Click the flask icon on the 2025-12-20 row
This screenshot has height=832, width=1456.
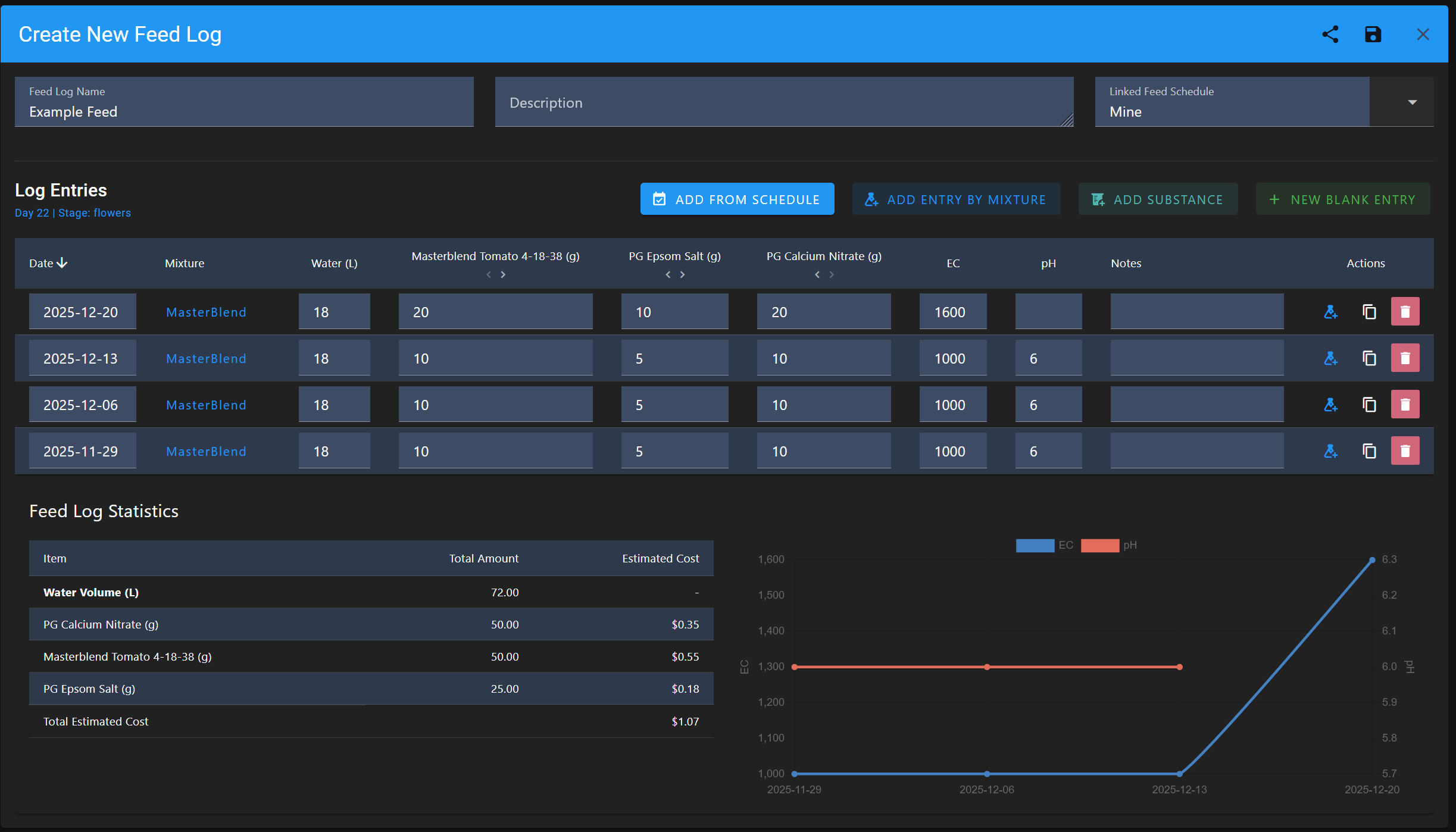click(1330, 311)
